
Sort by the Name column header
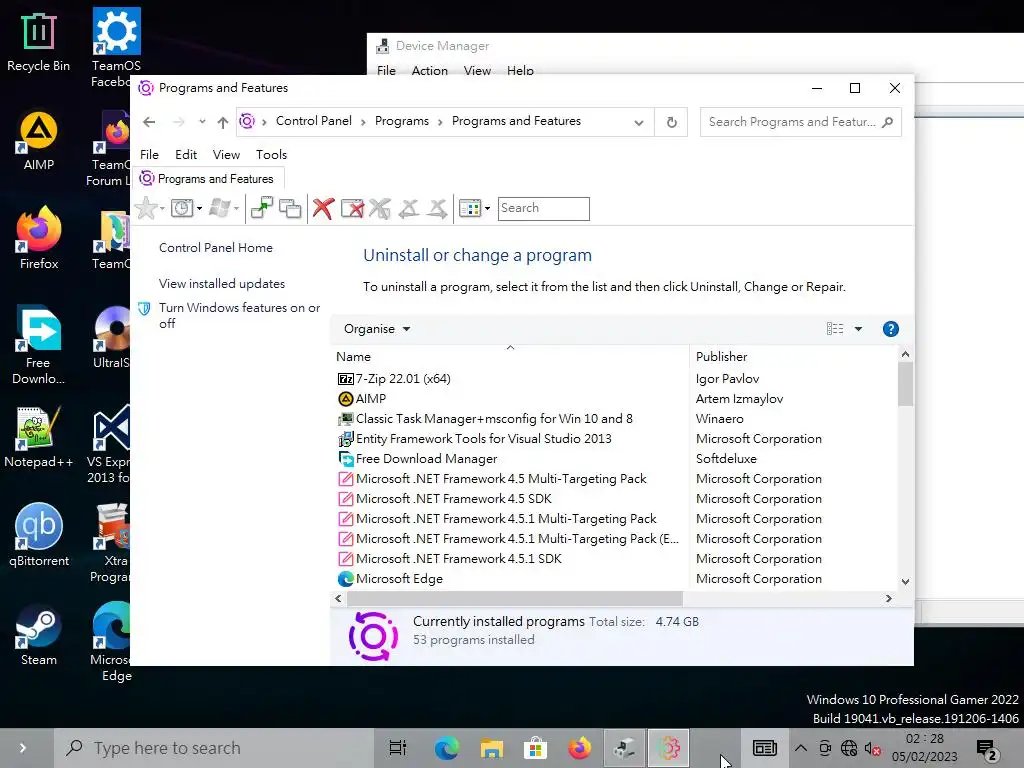510,357
